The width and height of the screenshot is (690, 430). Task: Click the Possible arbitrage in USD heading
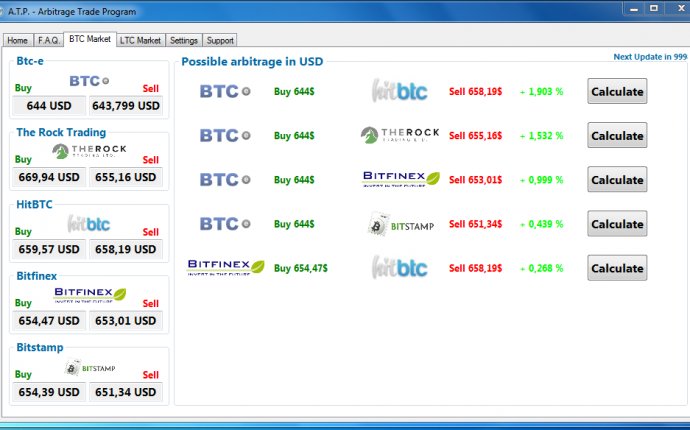(252, 62)
